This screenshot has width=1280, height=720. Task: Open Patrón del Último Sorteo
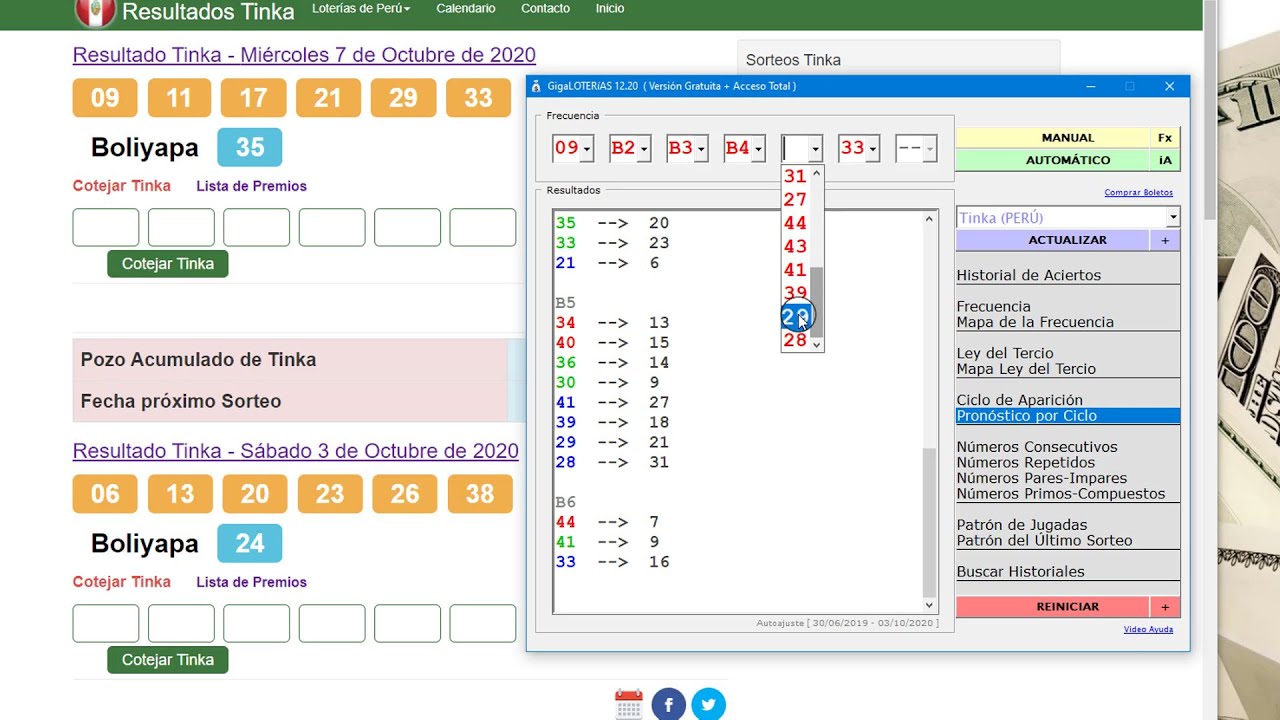[1045, 541]
